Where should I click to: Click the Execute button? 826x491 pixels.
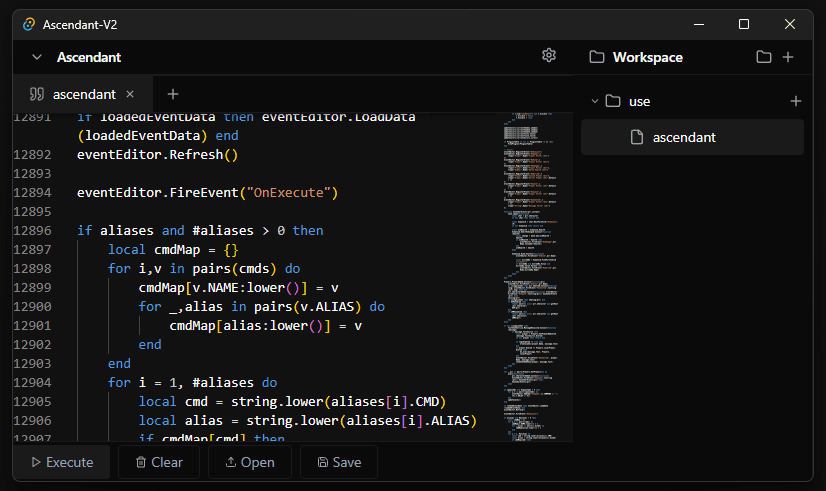pos(62,462)
